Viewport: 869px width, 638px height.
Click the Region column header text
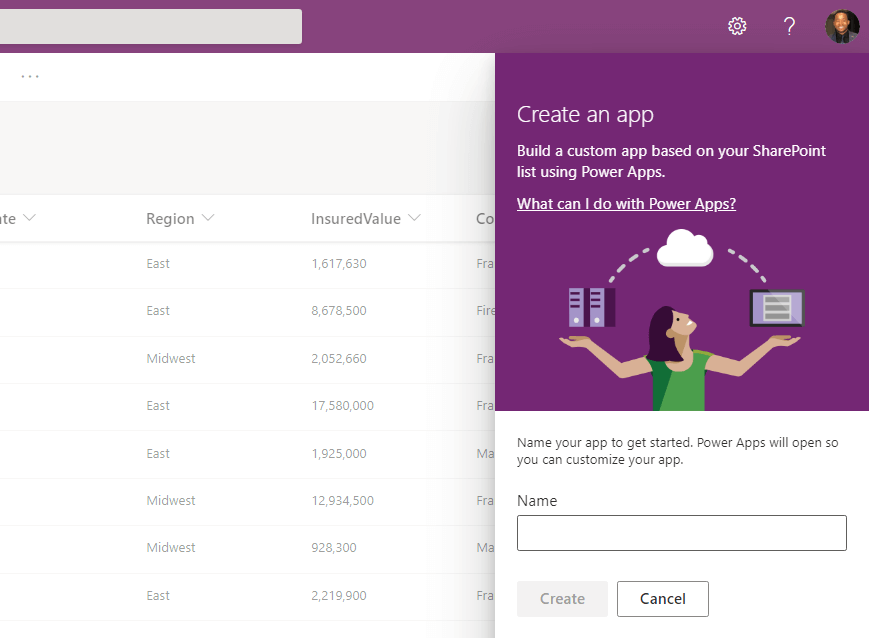tap(170, 219)
